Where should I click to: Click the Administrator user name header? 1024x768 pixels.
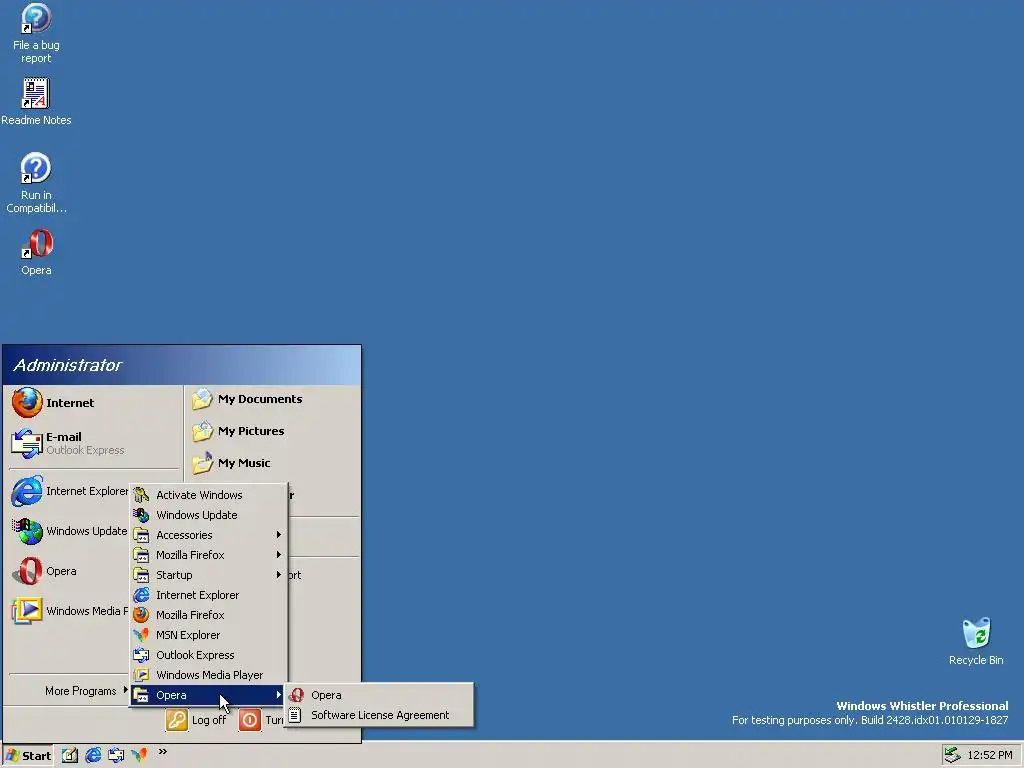[x=67, y=365]
